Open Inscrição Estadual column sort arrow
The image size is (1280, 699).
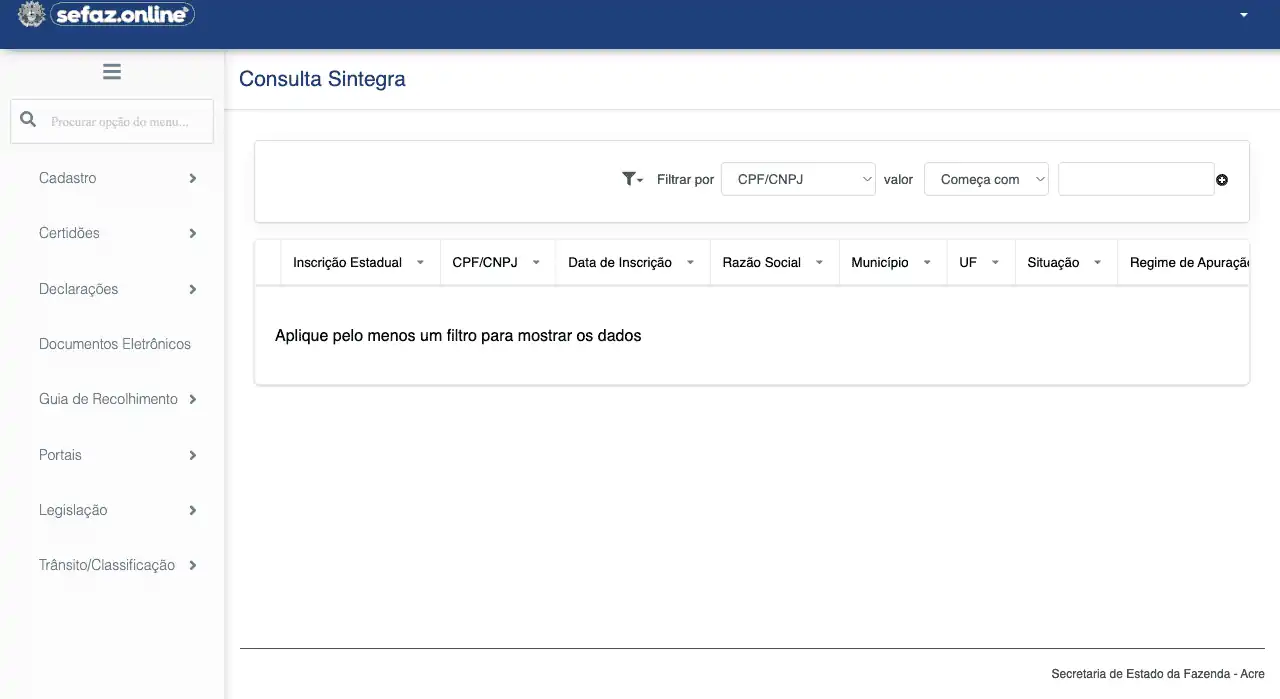pyautogui.click(x=420, y=263)
